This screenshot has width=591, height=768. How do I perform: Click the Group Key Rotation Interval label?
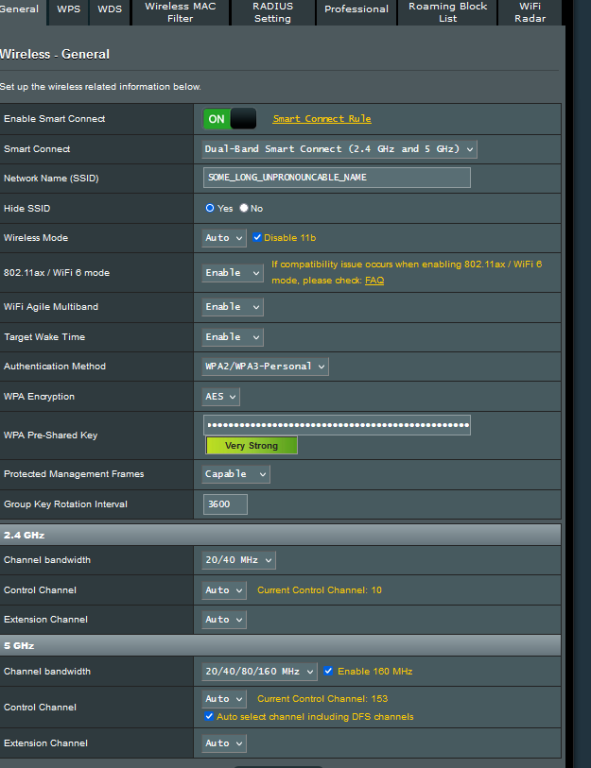pos(66,504)
